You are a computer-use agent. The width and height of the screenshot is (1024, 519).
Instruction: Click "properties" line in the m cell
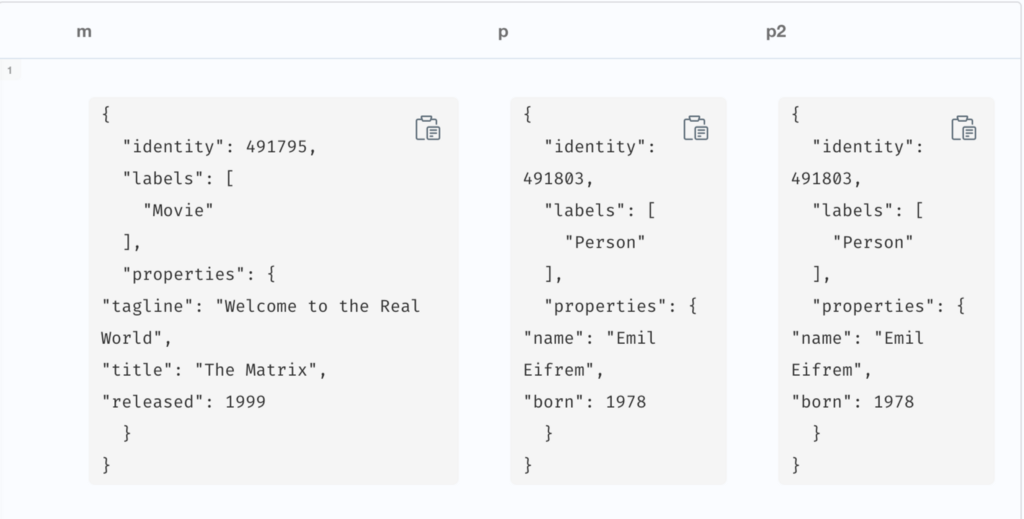click(199, 274)
